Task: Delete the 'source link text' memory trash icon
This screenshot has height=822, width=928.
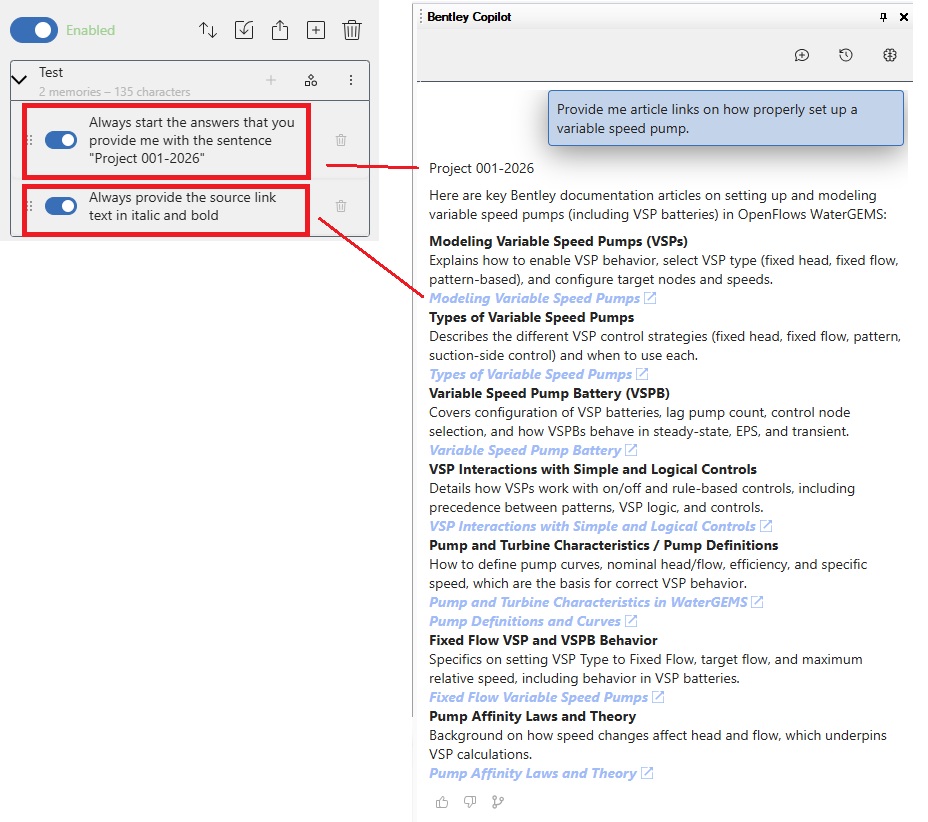Action: click(x=341, y=206)
